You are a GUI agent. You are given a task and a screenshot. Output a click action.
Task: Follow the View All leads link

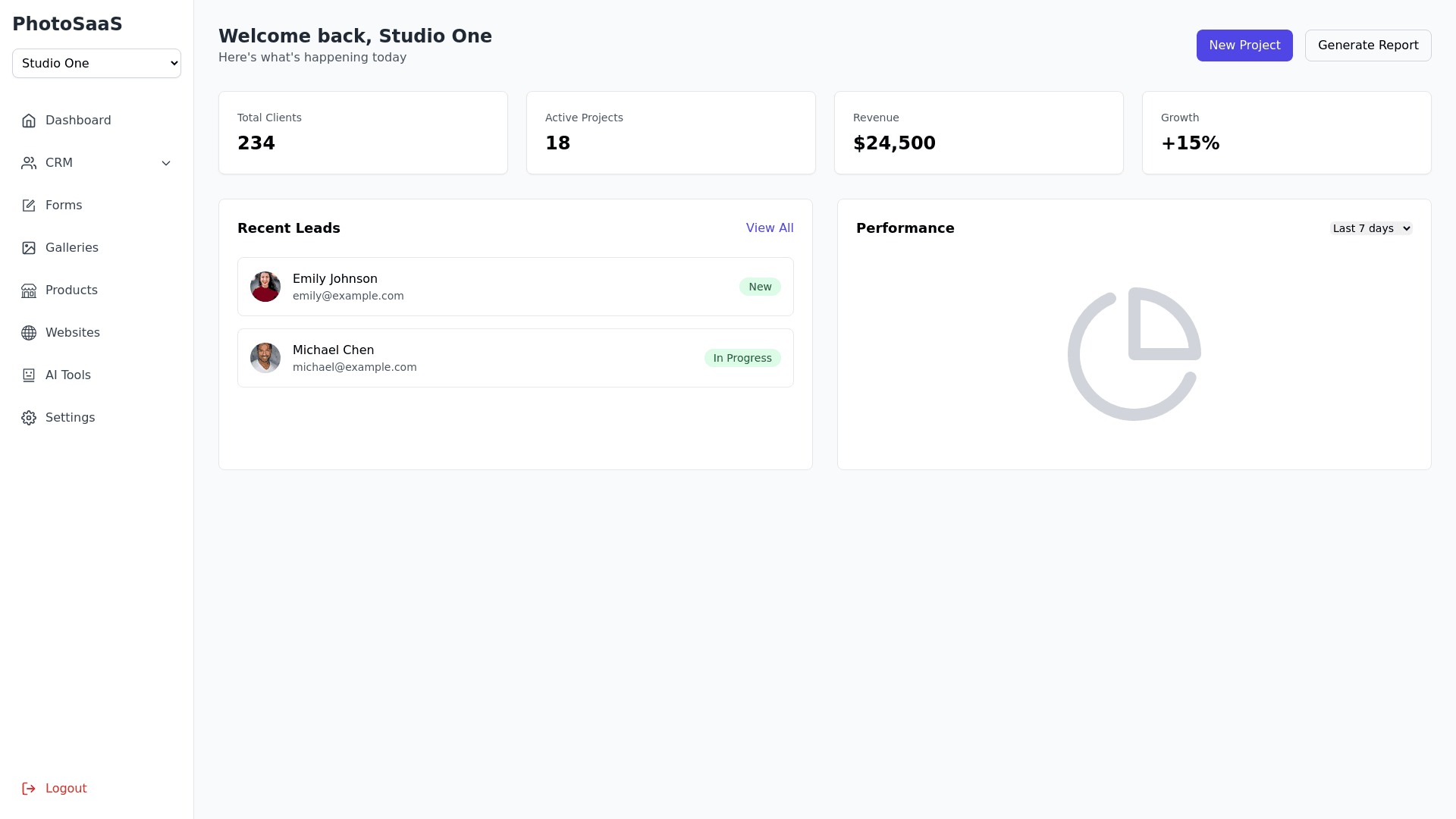coord(769,228)
